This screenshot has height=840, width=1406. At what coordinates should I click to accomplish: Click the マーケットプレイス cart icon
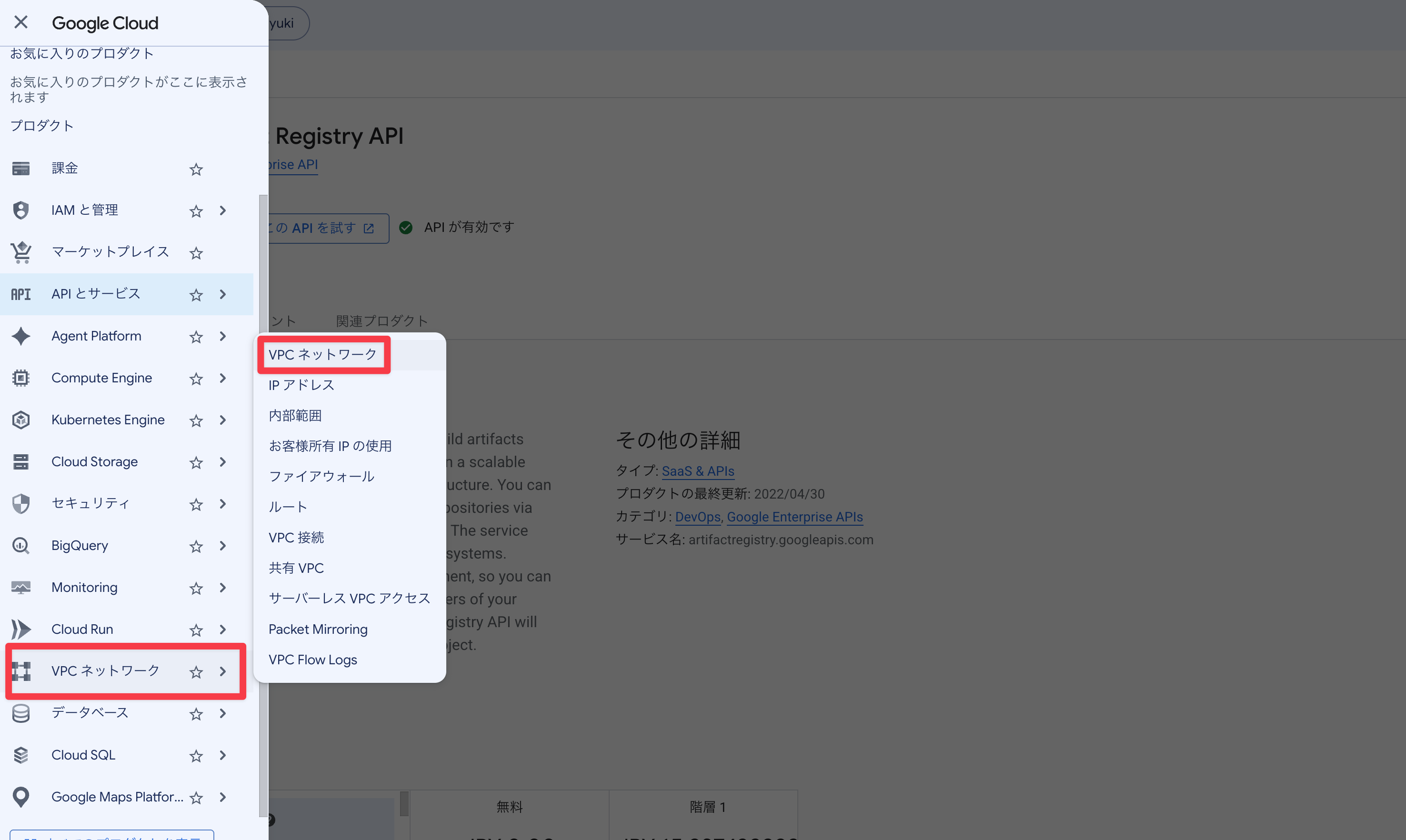[21, 252]
